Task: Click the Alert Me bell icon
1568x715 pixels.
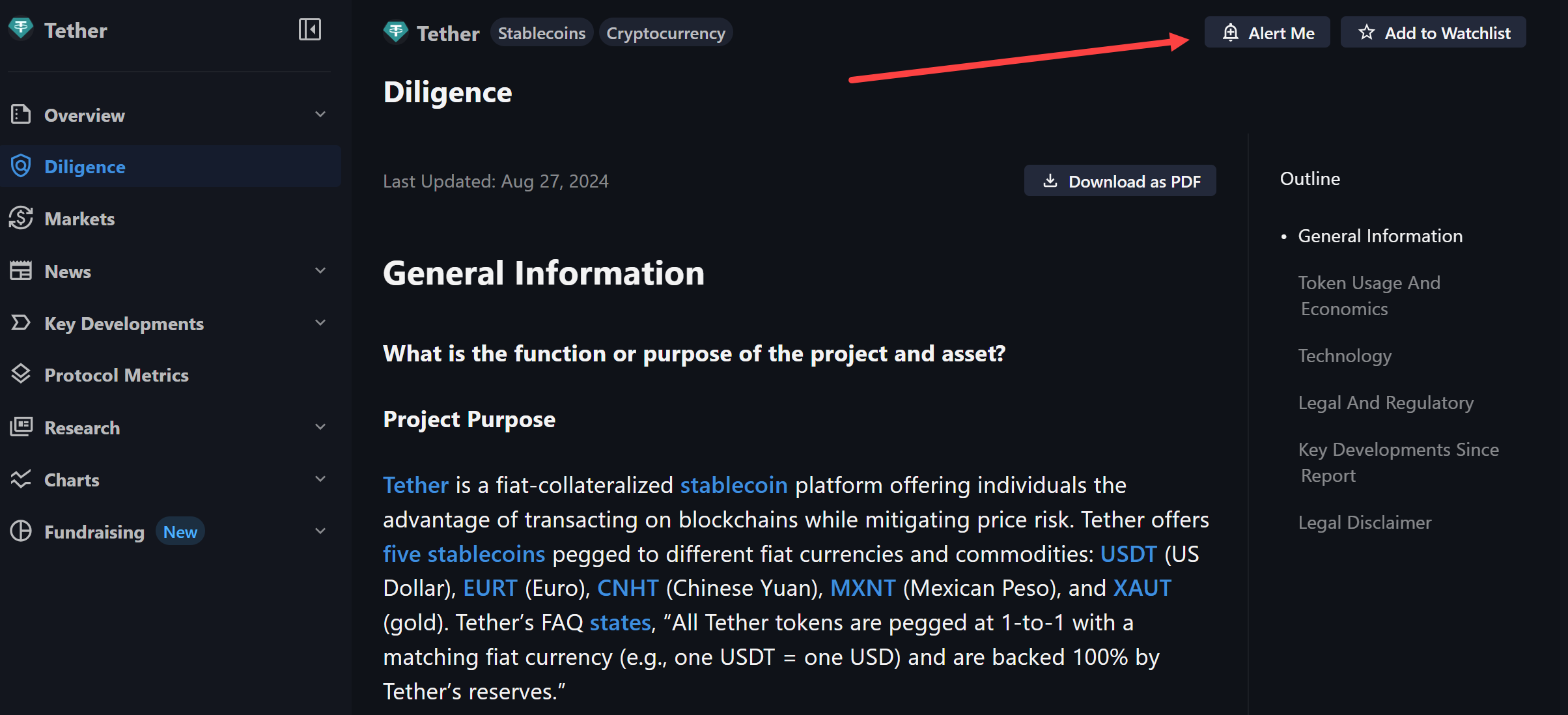Action: (x=1230, y=33)
